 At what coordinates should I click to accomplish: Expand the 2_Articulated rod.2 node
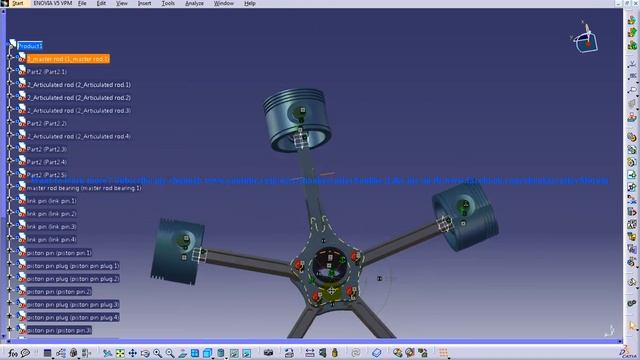pos(10,97)
